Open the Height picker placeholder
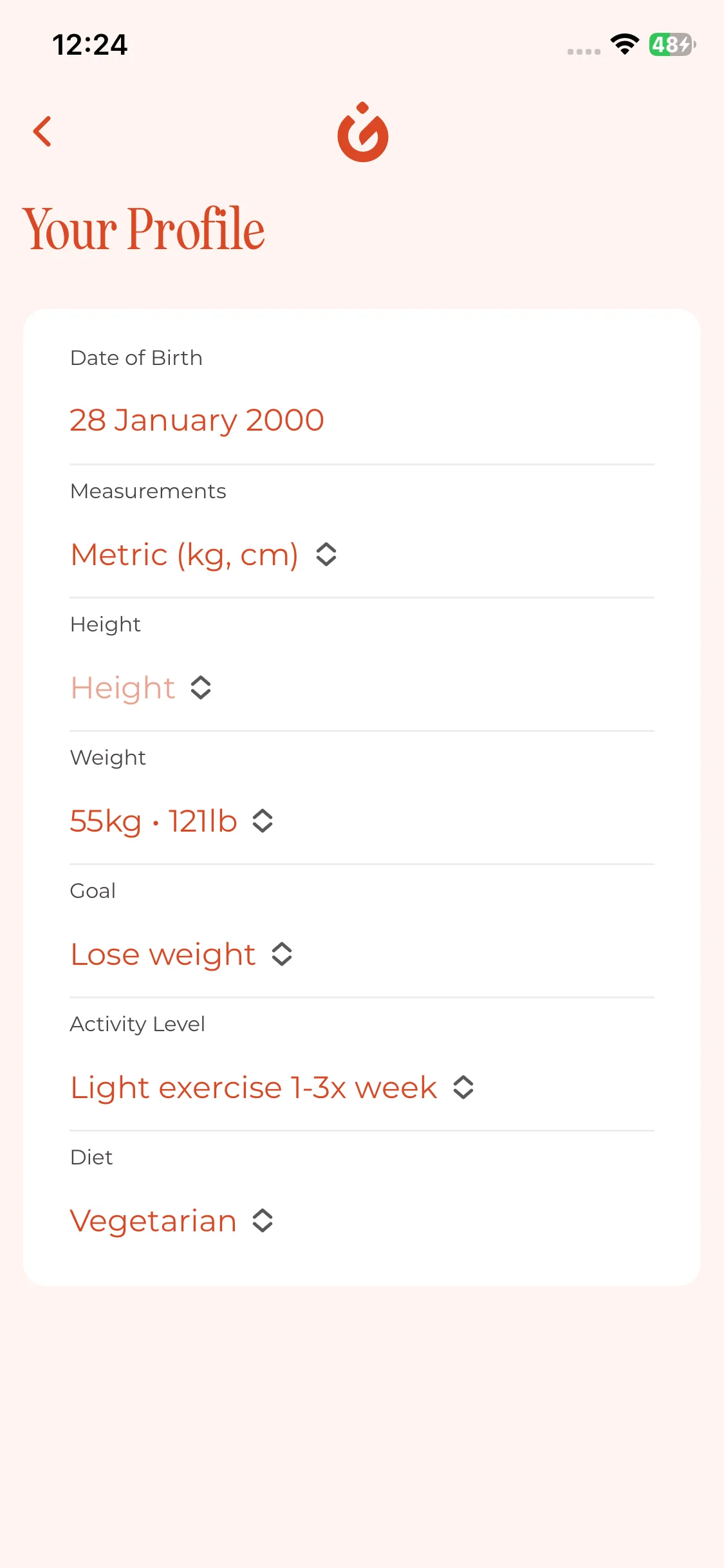Image resolution: width=724 pixels, height=1568 pixels. point(123,688)
